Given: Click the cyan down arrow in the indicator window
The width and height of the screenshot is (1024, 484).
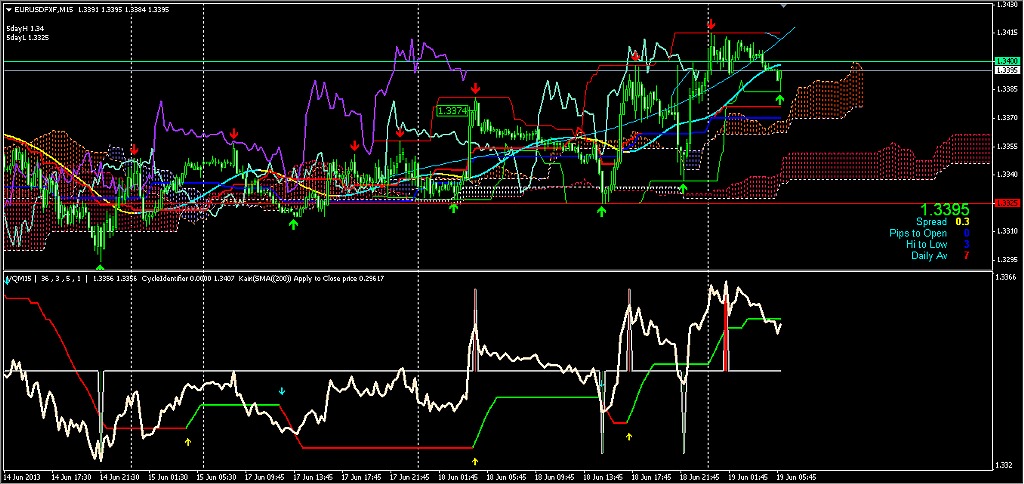Looking at the screenshot, I should click(281, 391).
